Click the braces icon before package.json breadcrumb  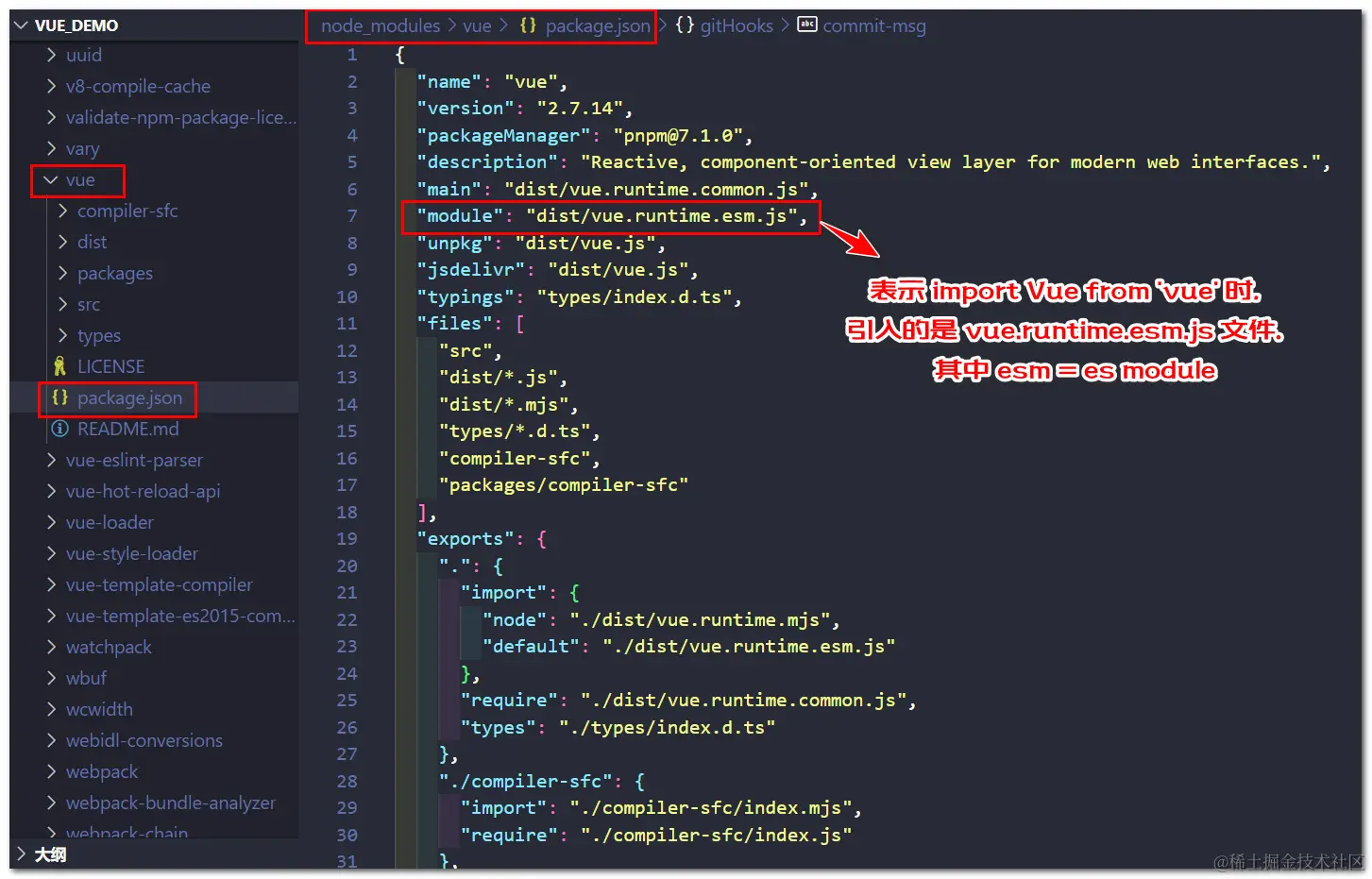[528, 25]
